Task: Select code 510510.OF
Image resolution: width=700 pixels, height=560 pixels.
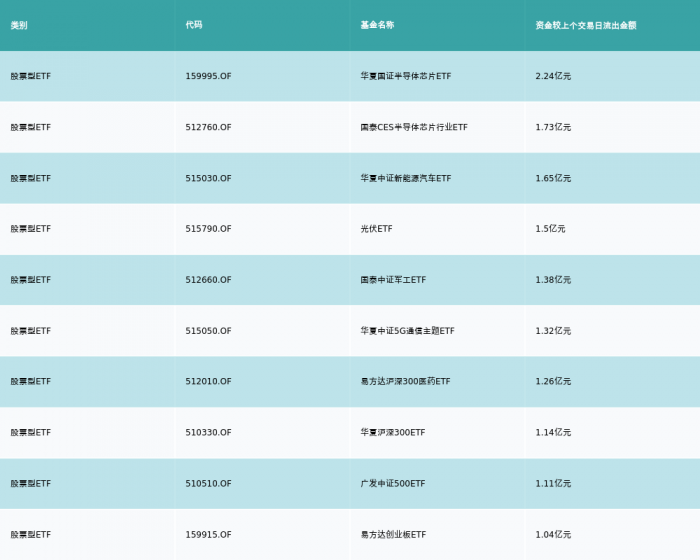Action: tap(208, 484)
